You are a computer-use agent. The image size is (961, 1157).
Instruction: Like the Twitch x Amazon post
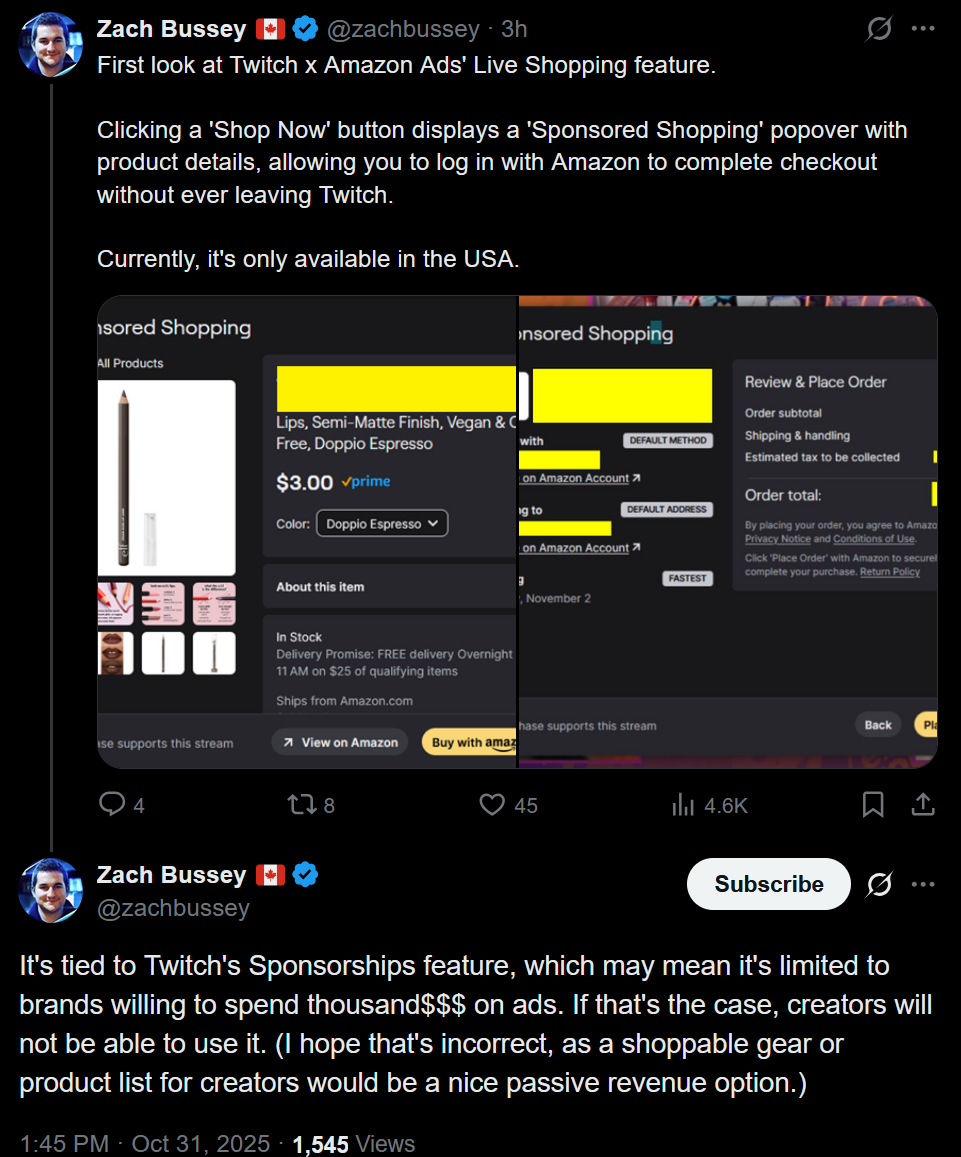point(492,804)
